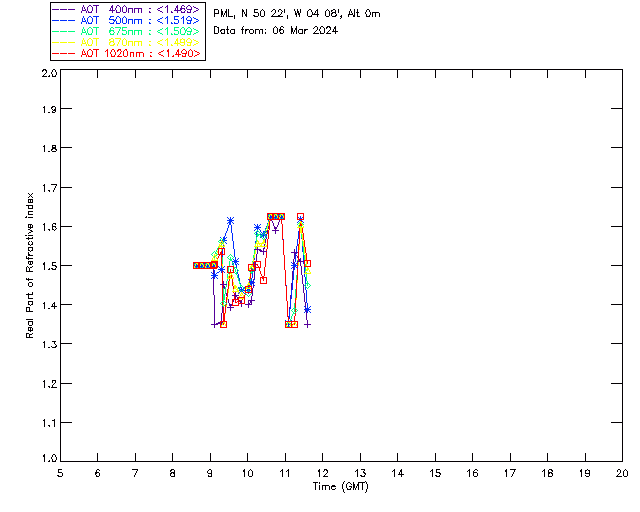Click the AOT 675nm legend entry
Viewport: 640px width, 512px height.
pos(127,31)
